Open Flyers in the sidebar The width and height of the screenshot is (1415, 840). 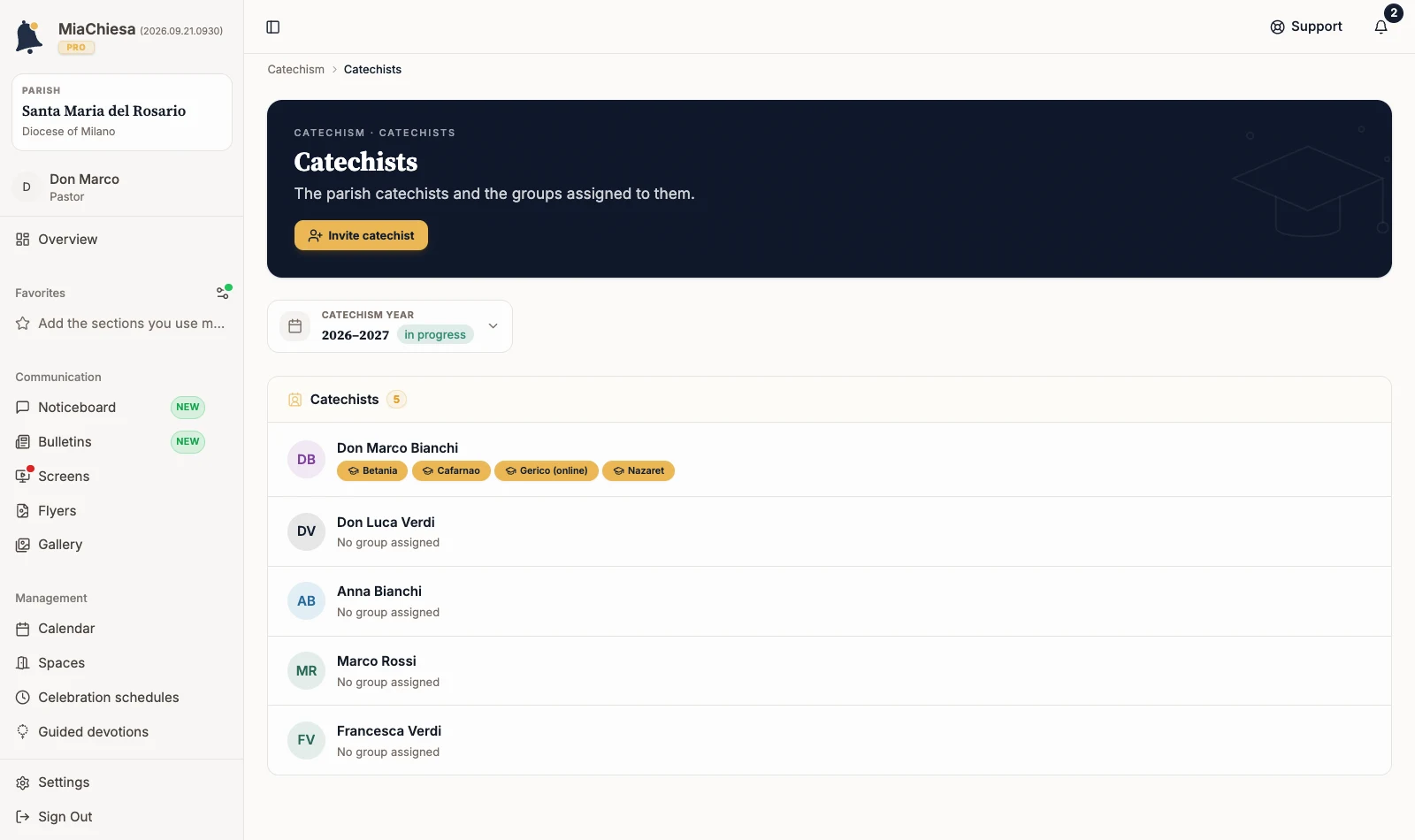tap(122, 511)
